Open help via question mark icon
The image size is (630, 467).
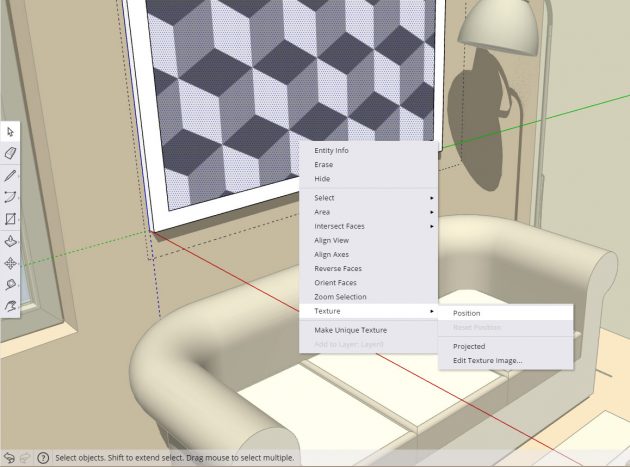tap(43, 457)
